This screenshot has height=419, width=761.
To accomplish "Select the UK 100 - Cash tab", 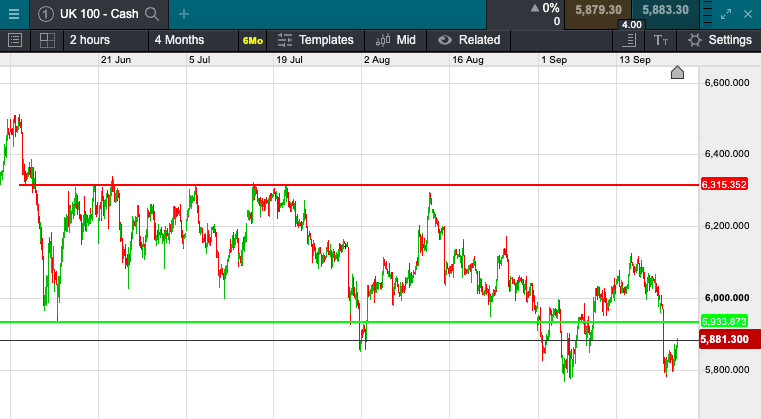I will (99, 14).
